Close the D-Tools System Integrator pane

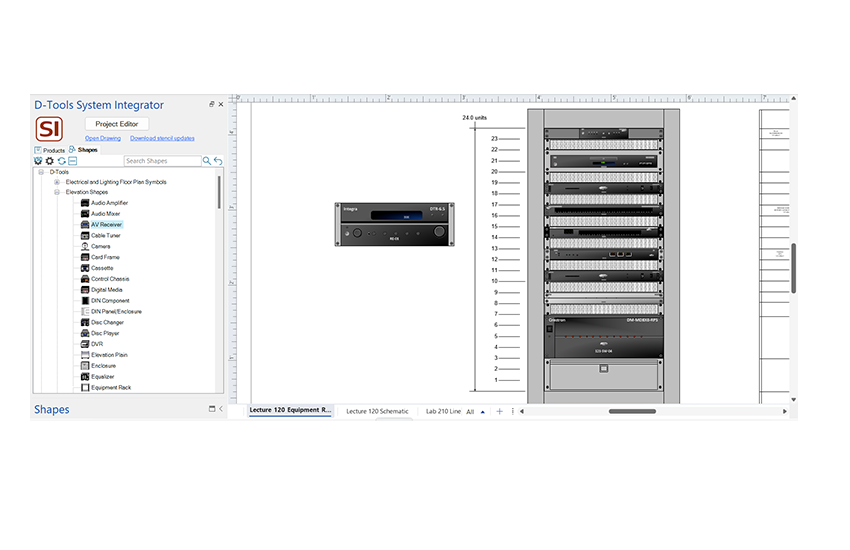click(221, 104)
